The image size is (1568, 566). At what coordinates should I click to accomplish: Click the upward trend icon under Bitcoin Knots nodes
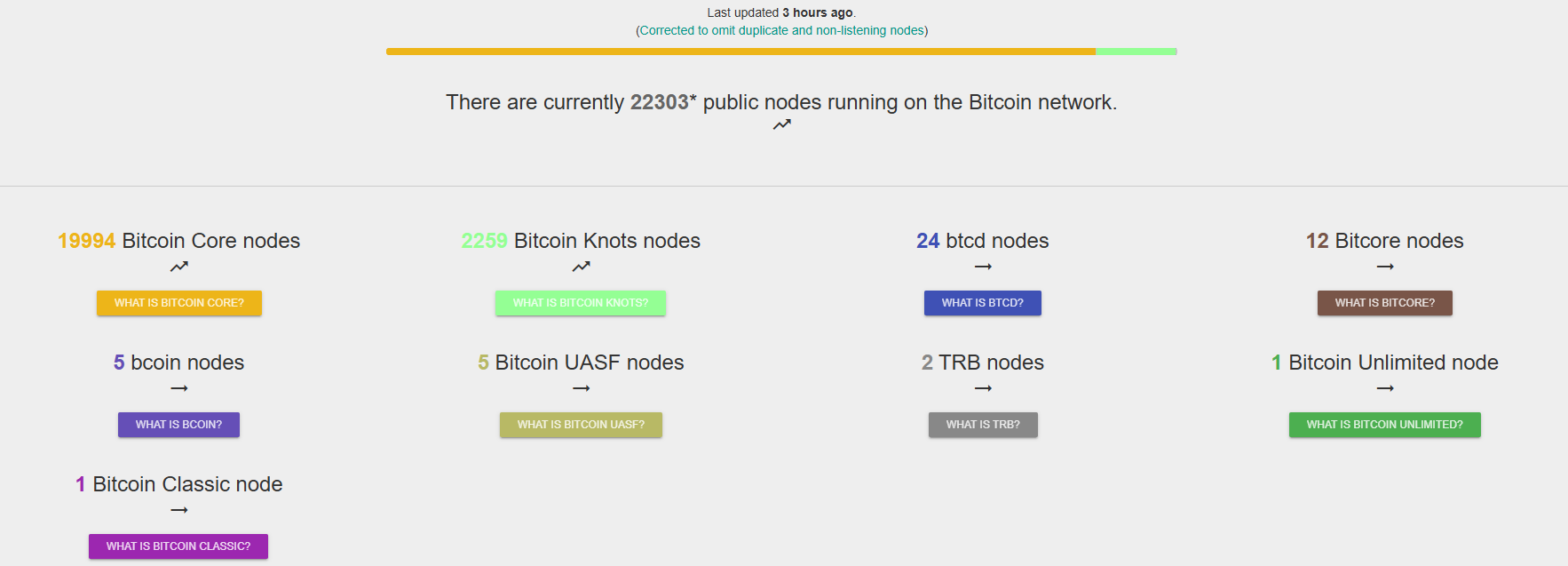coord(581,267)
